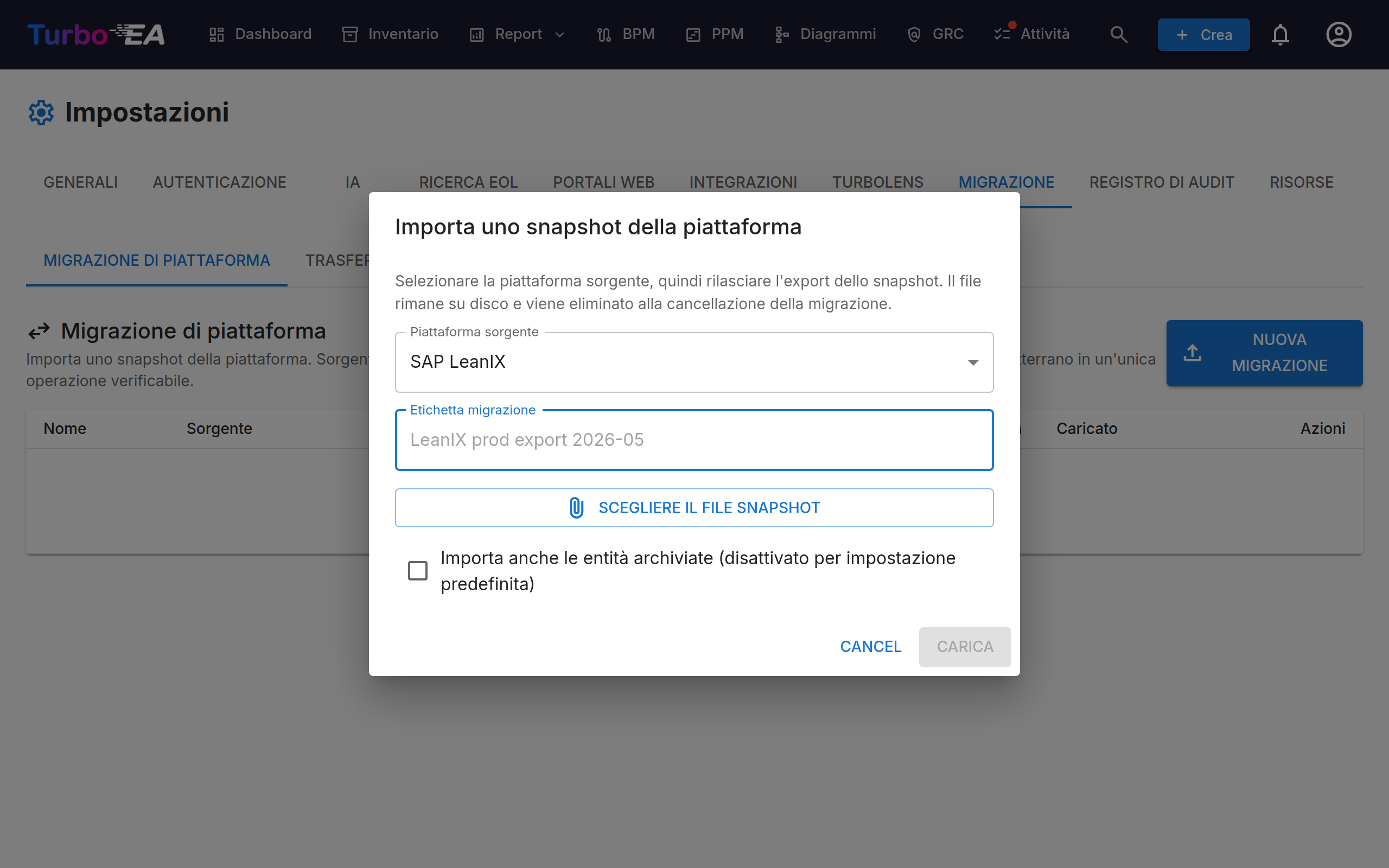Click CANCEL in the dialog
1389x868 pixels.
coord(871,647)
